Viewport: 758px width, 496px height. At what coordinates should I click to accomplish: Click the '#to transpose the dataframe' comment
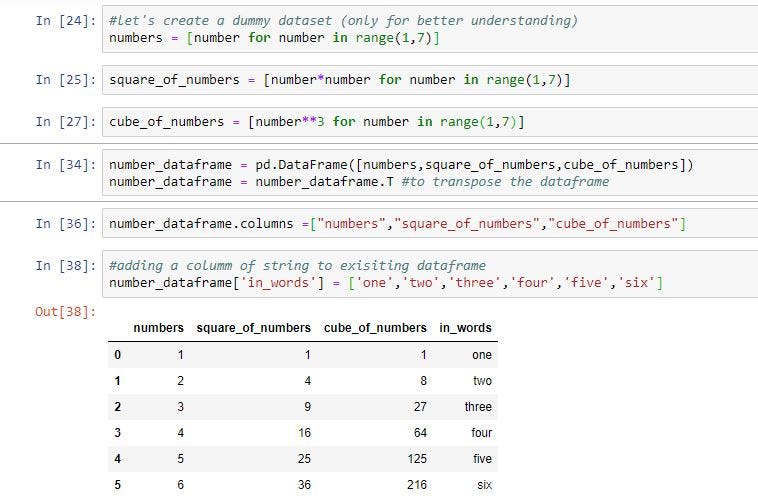[x=505, y=182]
